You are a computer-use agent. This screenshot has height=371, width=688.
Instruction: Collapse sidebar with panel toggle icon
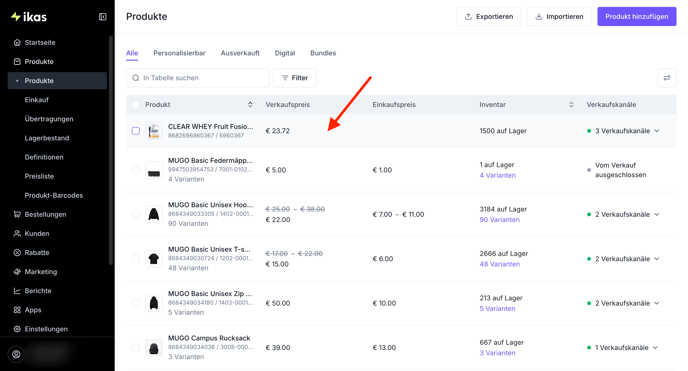point(103,17)
